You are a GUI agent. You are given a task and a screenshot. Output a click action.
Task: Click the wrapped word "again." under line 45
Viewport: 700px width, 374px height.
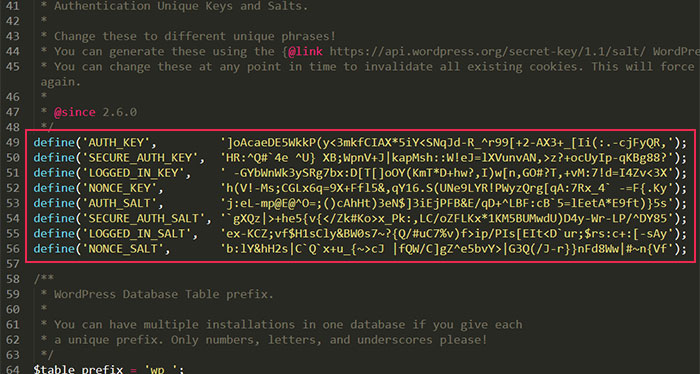click(61, 82)
